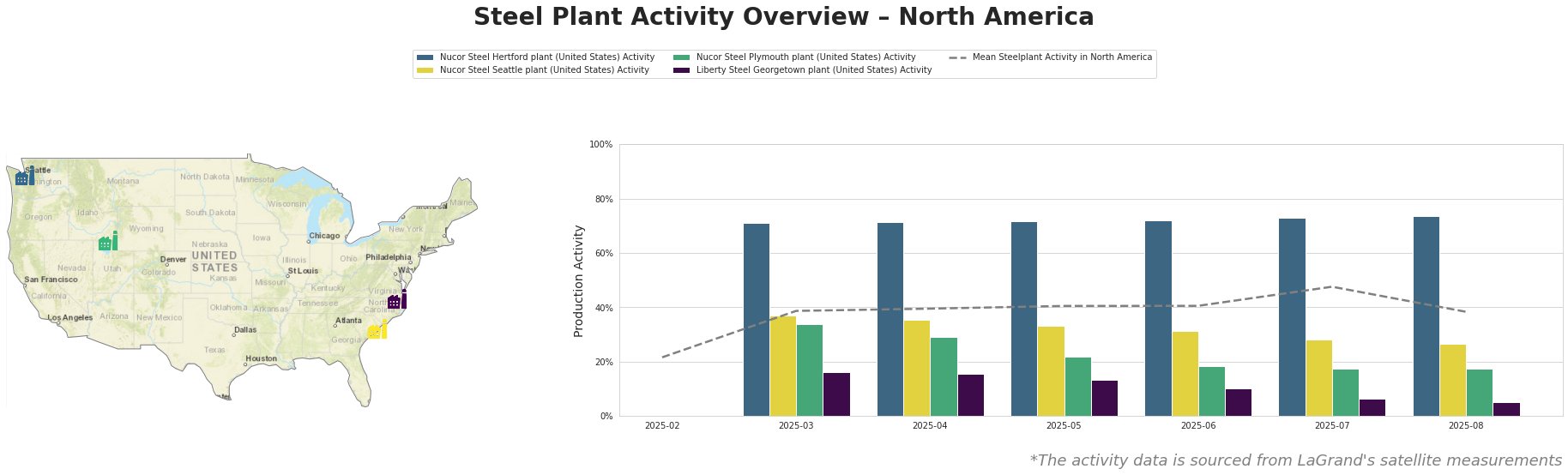This screenshot has width=1568, height=475.
Task: Click the Nucor Steel Plymouth legend green swatch
Action: (x=682, y=57)
